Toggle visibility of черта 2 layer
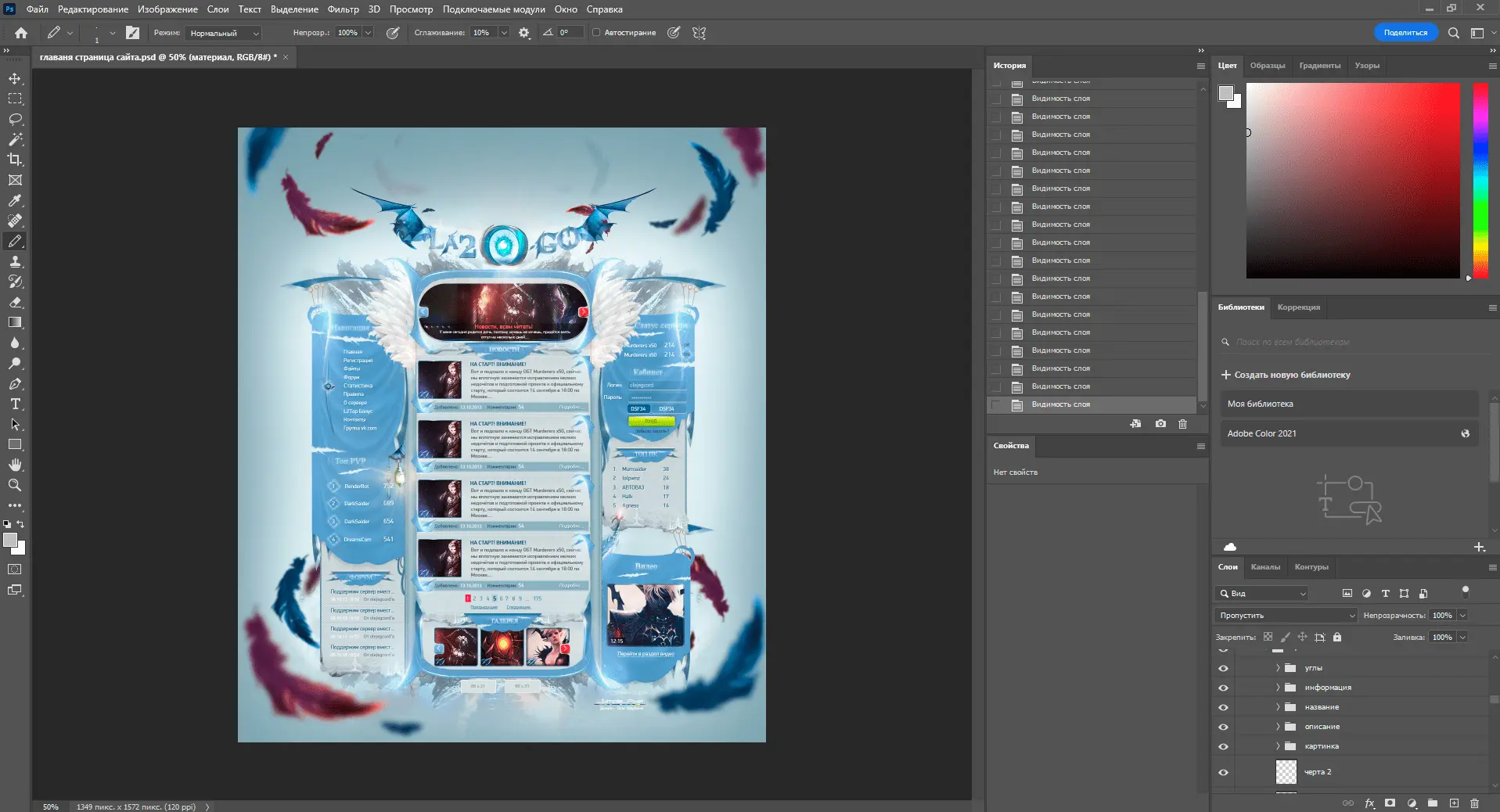This screenshot has height=812, width=1500. coord(1223,773)
